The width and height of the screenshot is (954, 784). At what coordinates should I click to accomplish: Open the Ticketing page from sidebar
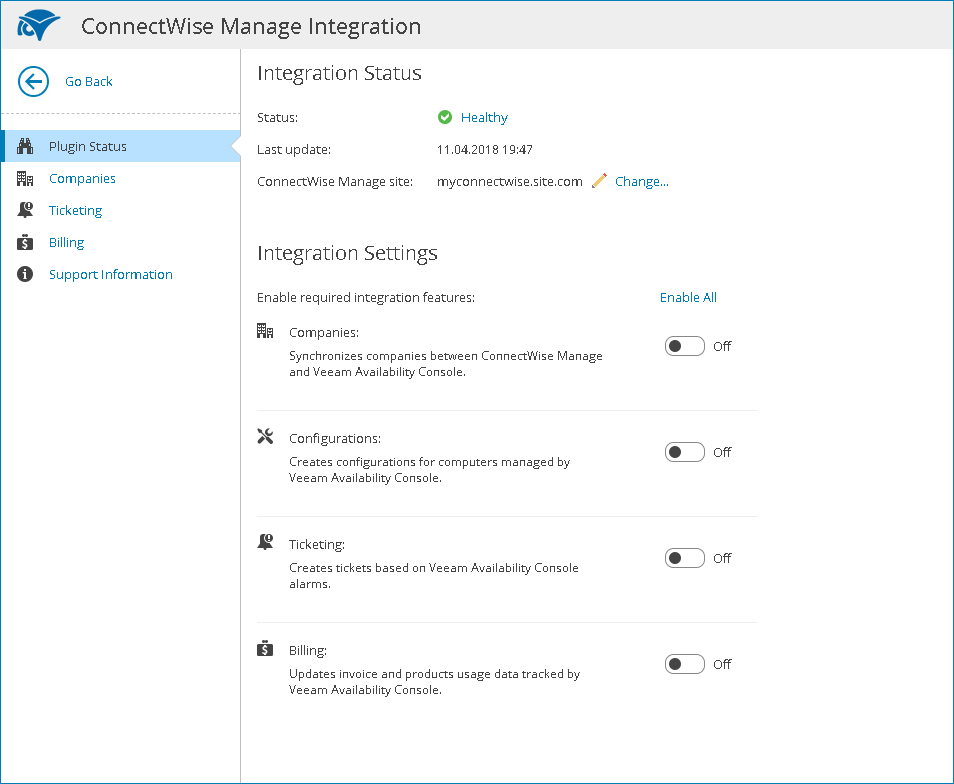tap(75, 210)
